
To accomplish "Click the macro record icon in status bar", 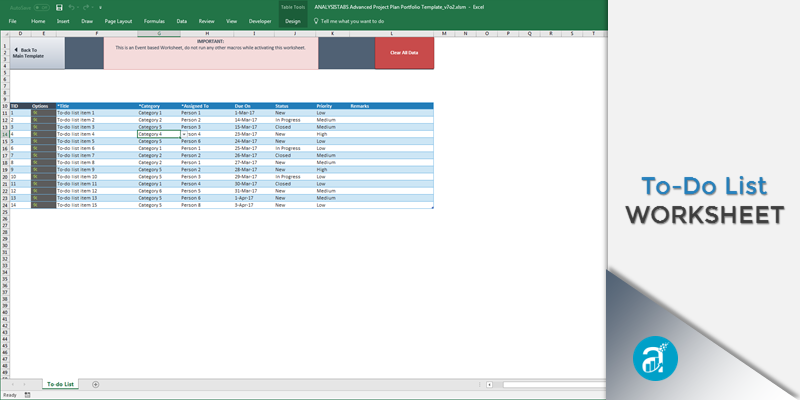I will point(28,395).
